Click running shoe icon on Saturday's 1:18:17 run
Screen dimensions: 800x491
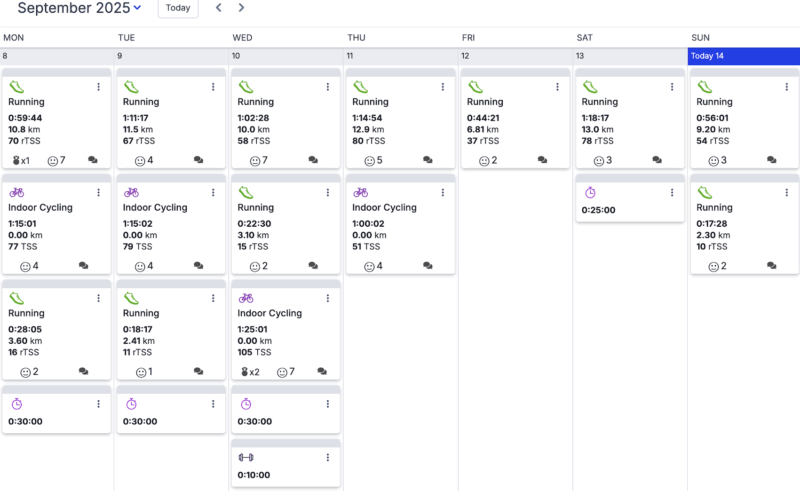click(590, 87)
